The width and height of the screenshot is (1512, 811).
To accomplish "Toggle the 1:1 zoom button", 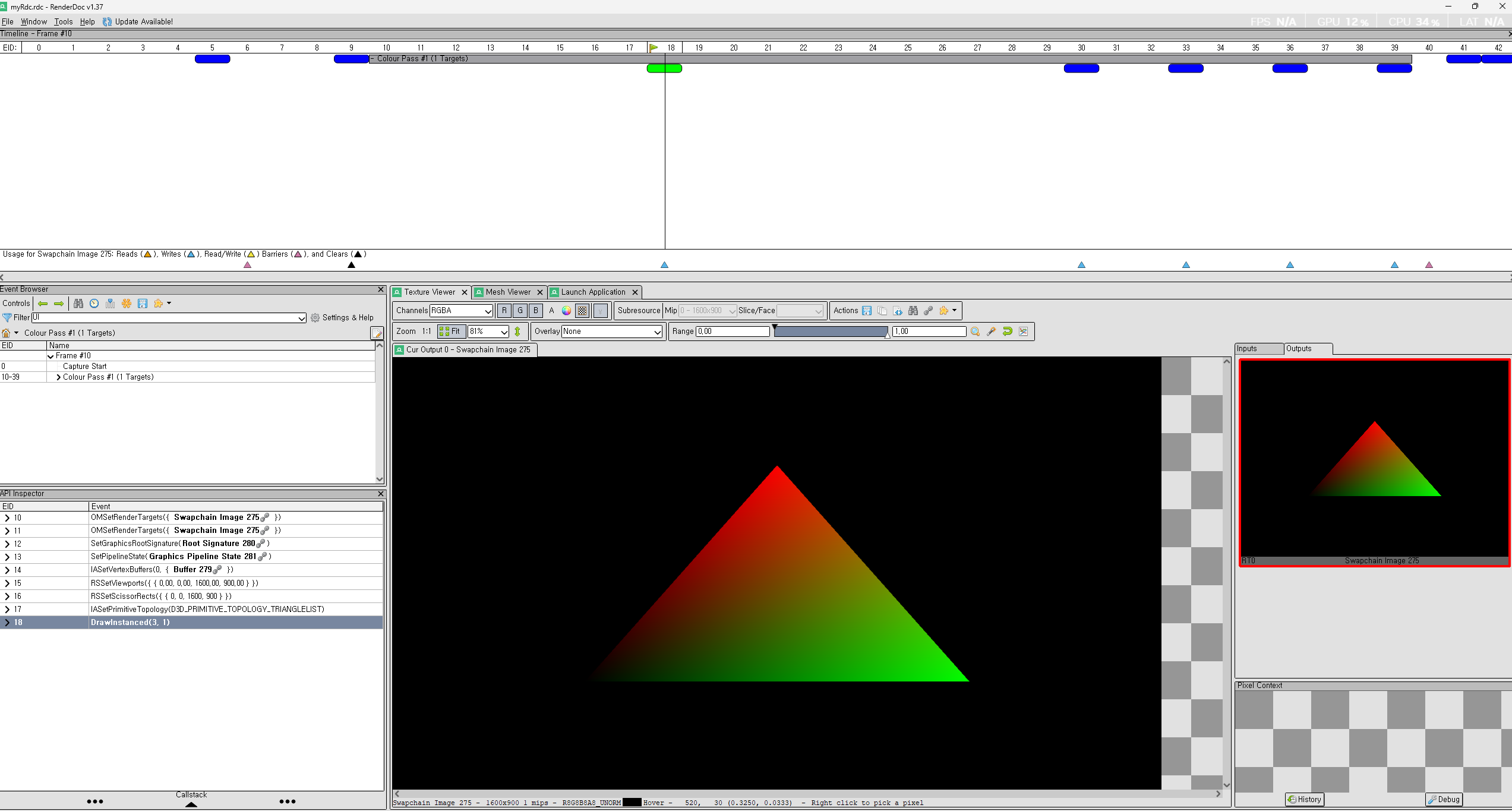I will pos(427,332).
